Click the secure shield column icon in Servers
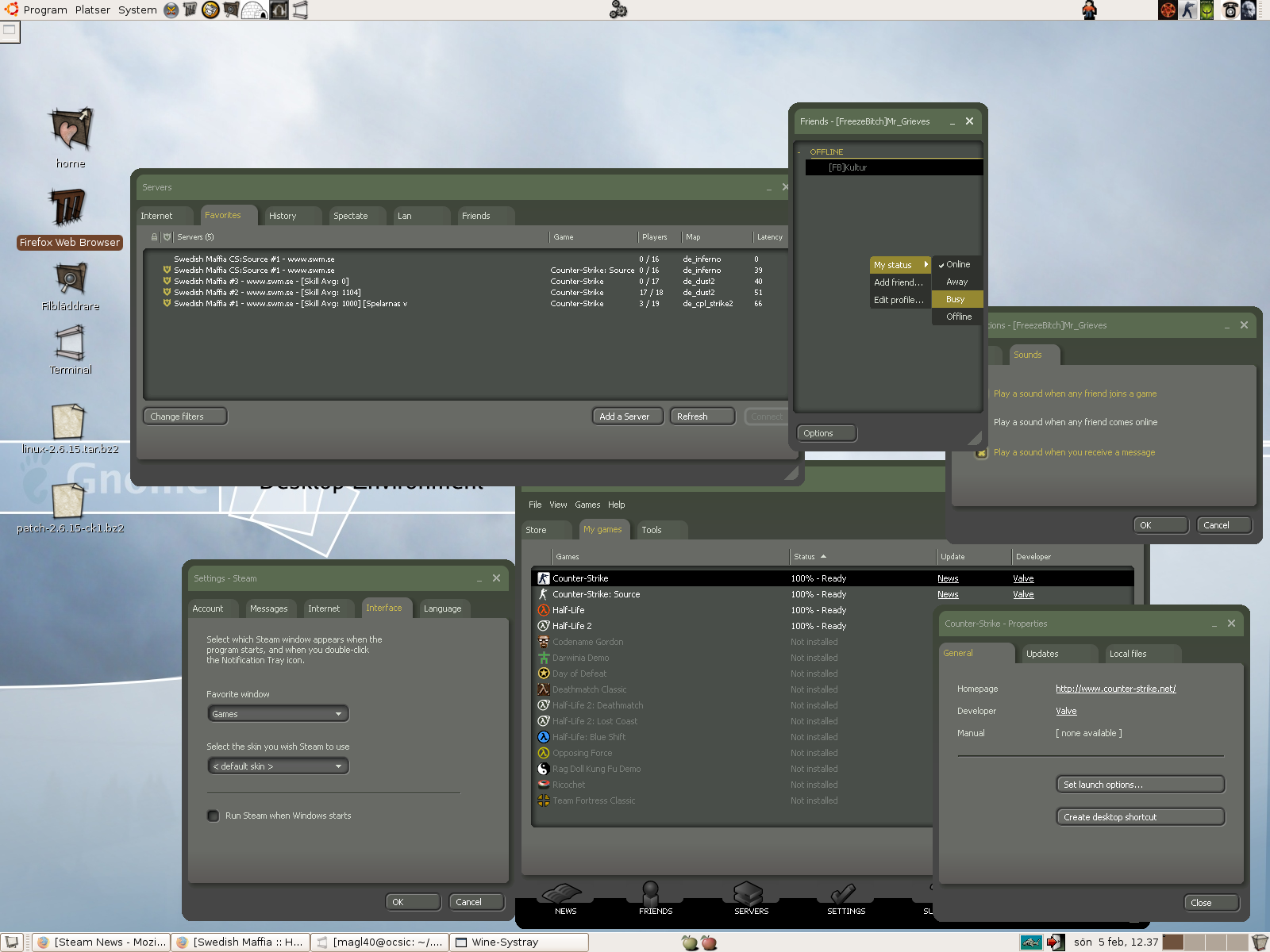The height and width of the screenshot is (952, 1270). click(167, 237)
